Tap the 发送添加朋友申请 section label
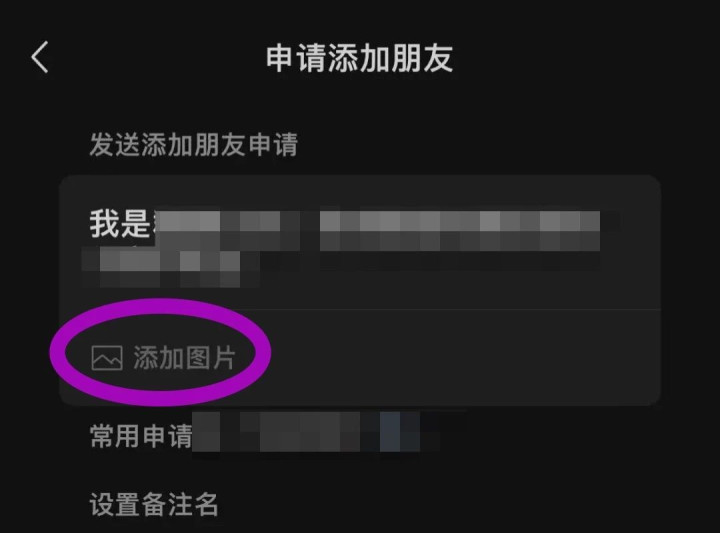Viewport: 720px width, 533px height. (193, 145)
